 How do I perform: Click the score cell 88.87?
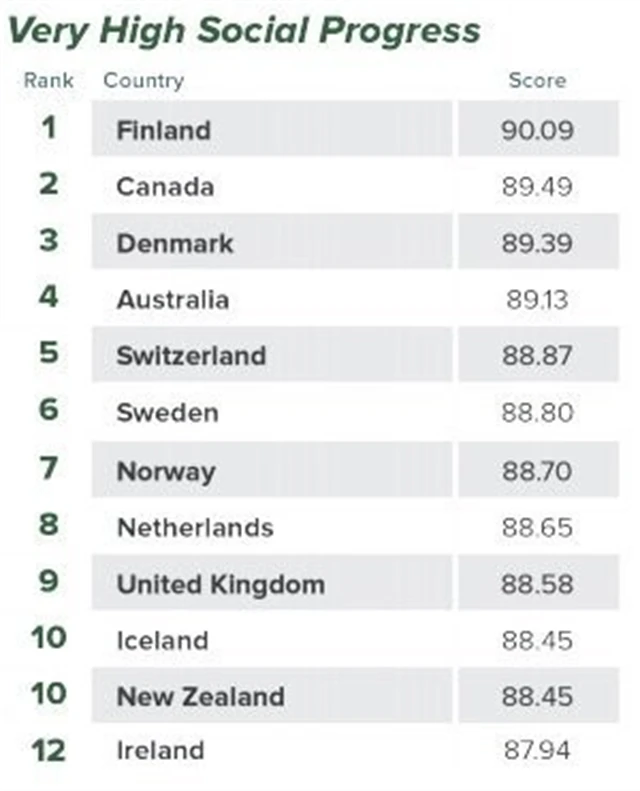[538, 356]
